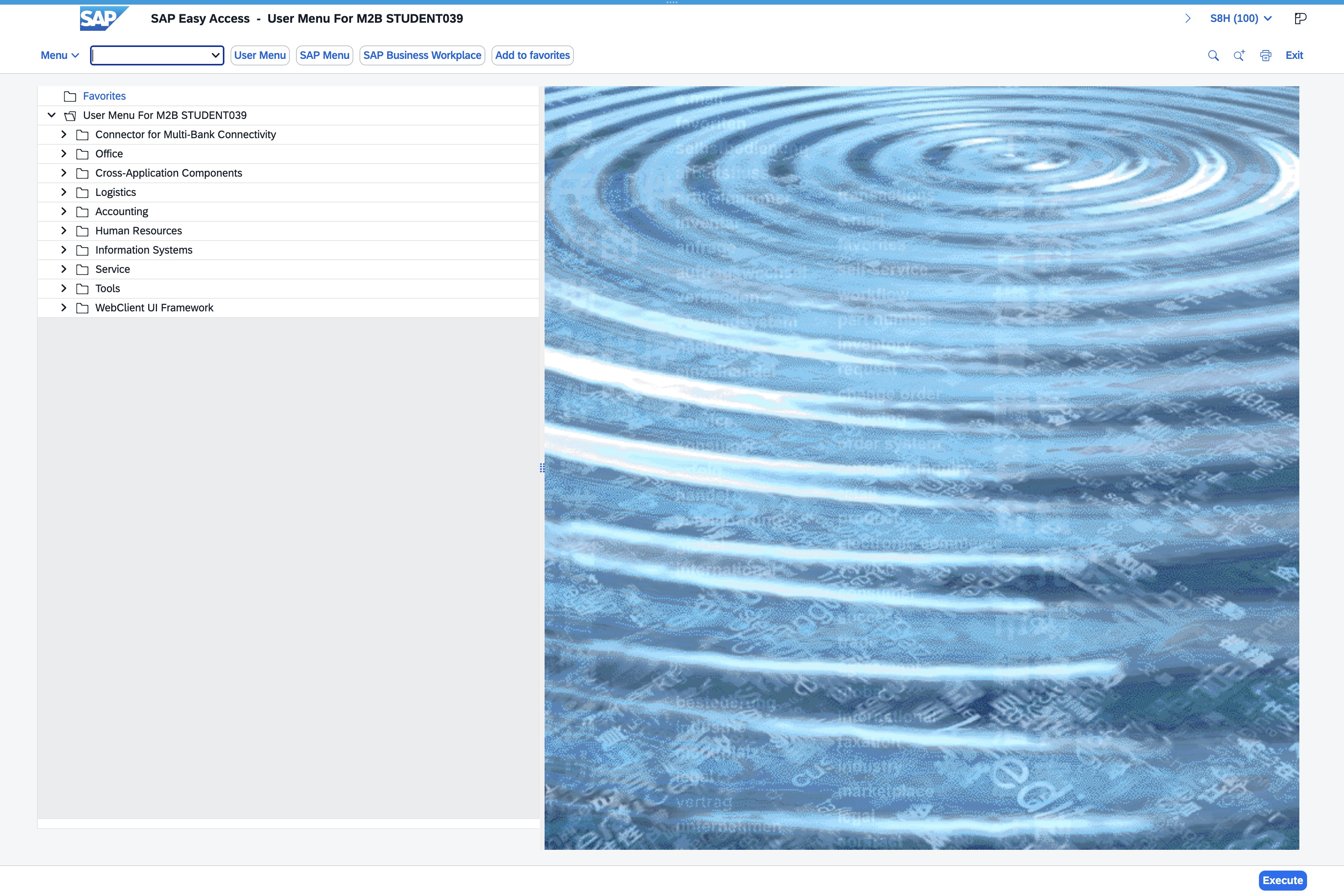1344x896 pixels.
Task: Expand the WebClient UI Framework chevron
Action: (64, 308)
